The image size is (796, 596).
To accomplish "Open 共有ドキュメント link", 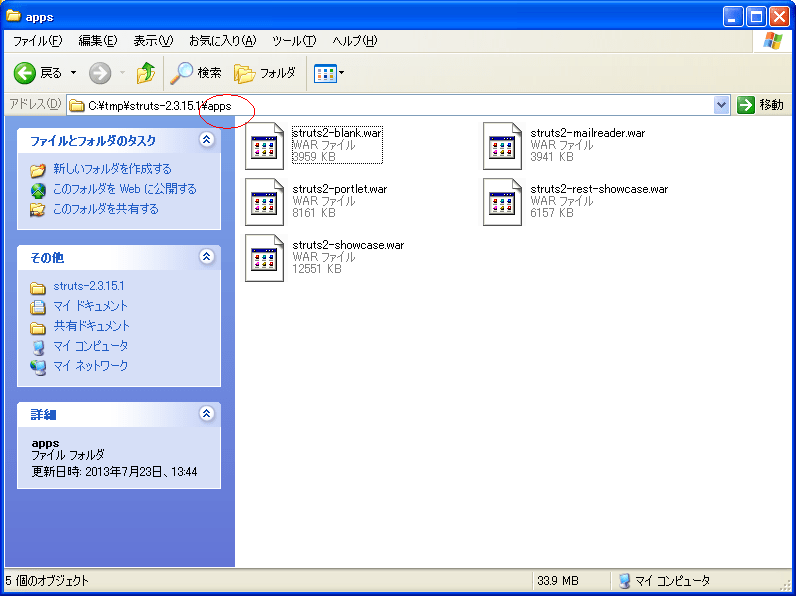I will pos(92,325).
